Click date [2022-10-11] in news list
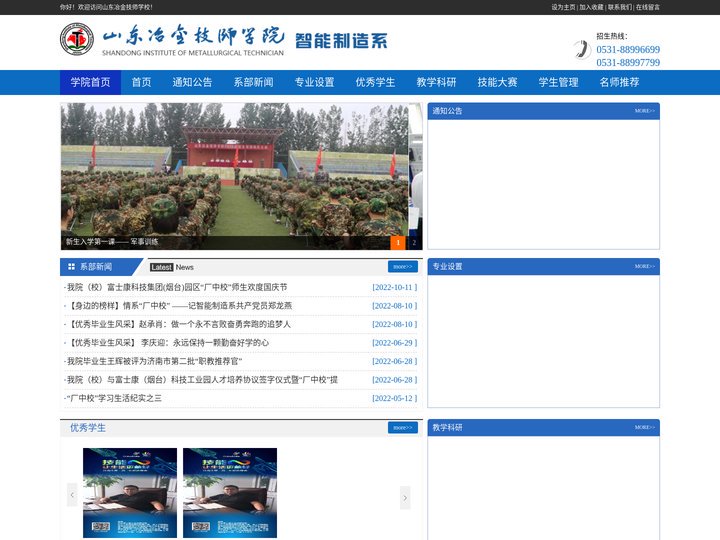 (394, 287)
